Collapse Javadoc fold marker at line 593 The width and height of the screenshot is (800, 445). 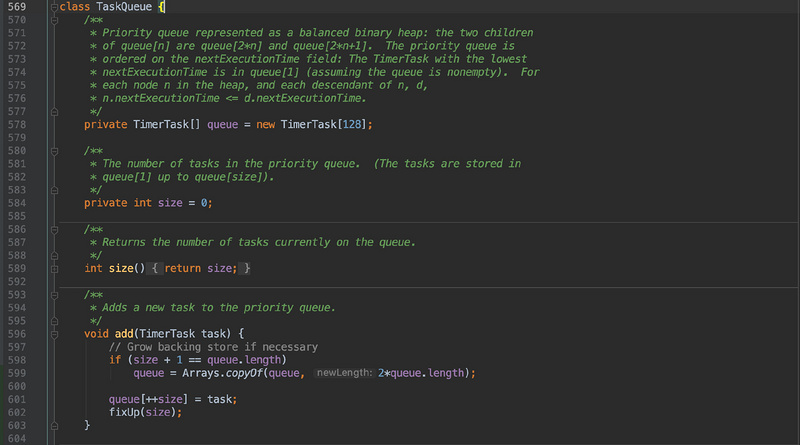53,294
